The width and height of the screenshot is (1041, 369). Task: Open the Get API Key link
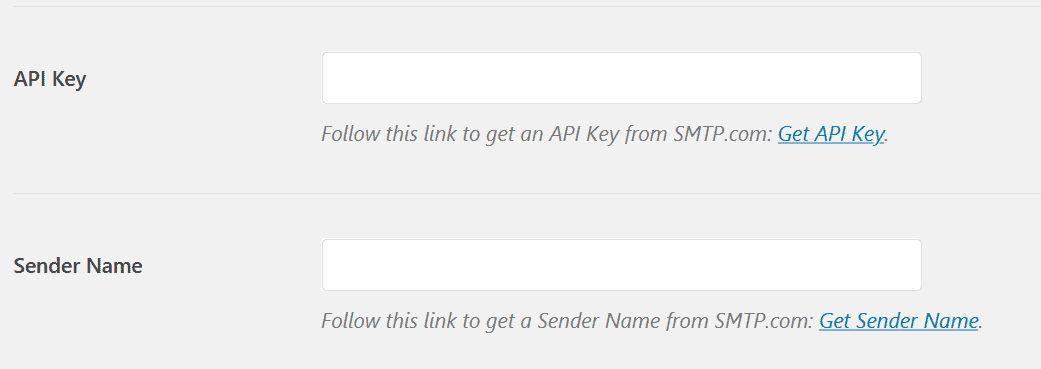pos(831,134)
